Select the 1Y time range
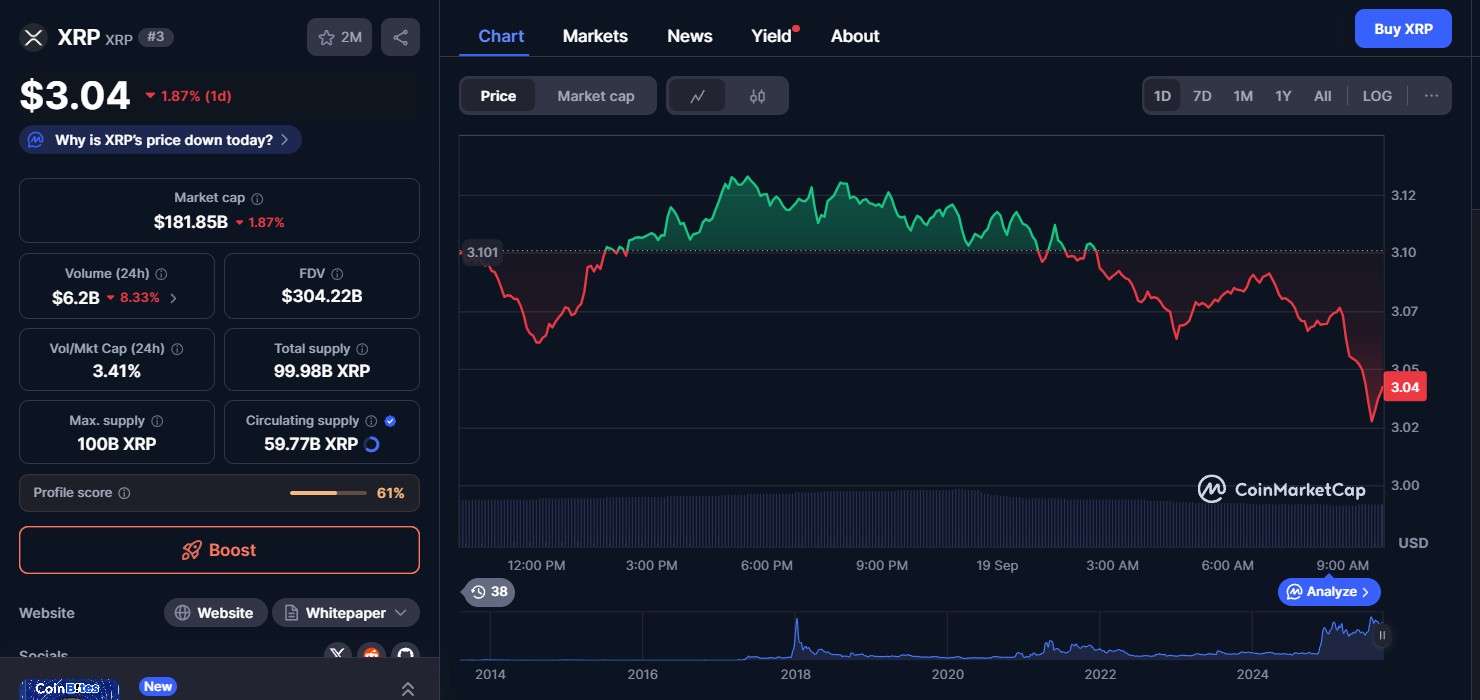 point(1283,96)
